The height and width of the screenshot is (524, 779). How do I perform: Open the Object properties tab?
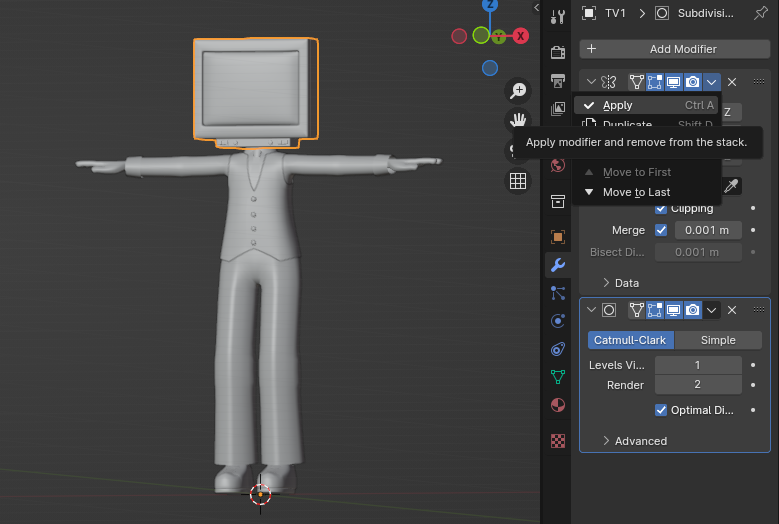557,237
